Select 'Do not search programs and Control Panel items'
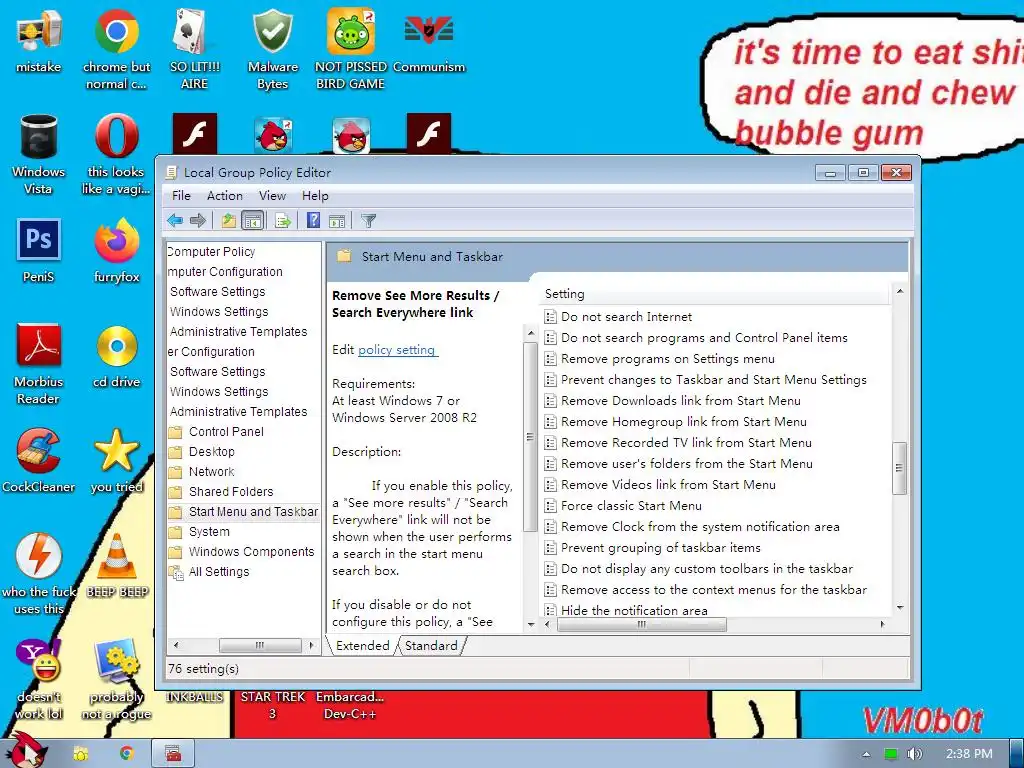This screenshot has width=1024, height=768. pos(704,338)
